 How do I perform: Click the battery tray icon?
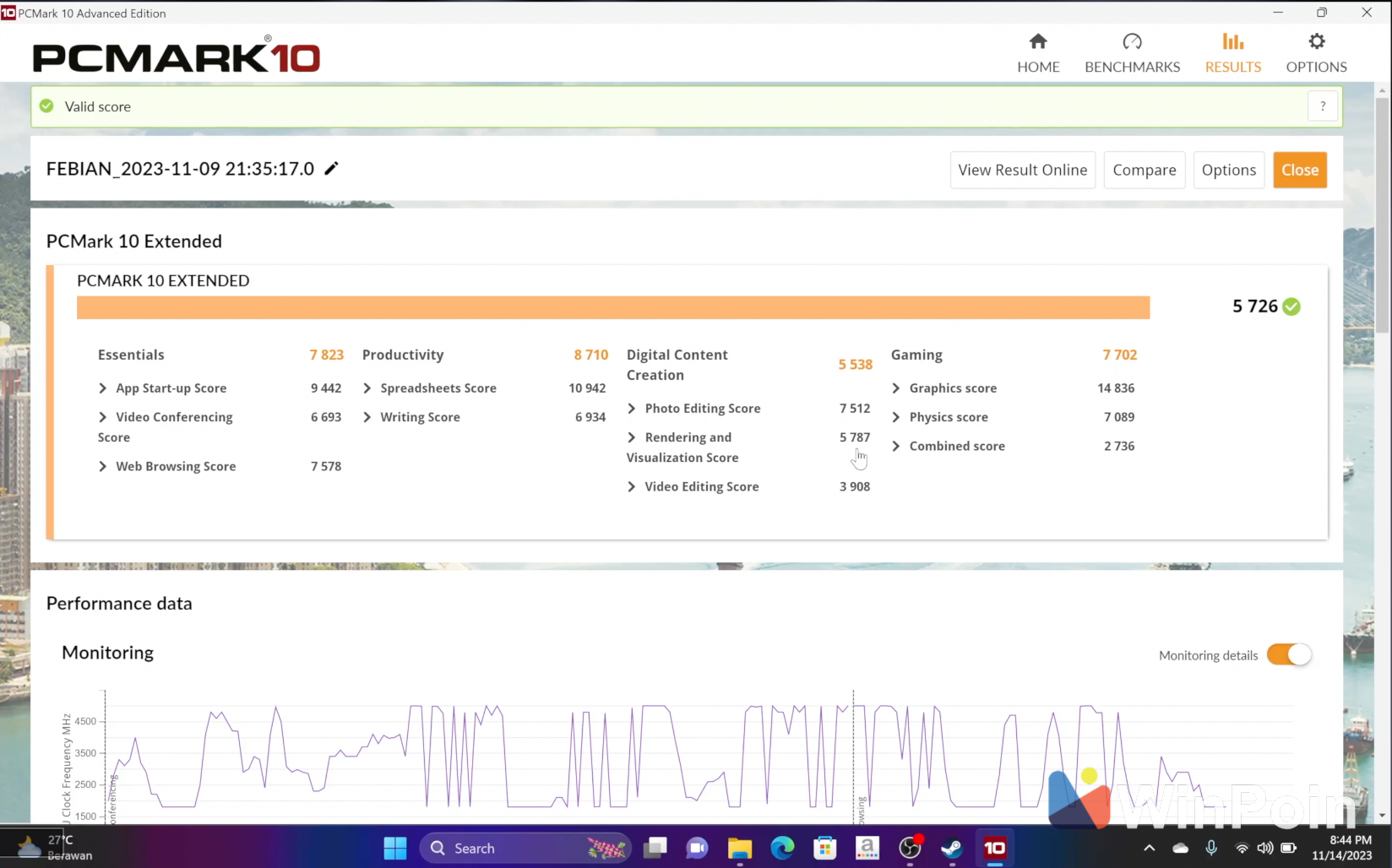point(1288,848)
